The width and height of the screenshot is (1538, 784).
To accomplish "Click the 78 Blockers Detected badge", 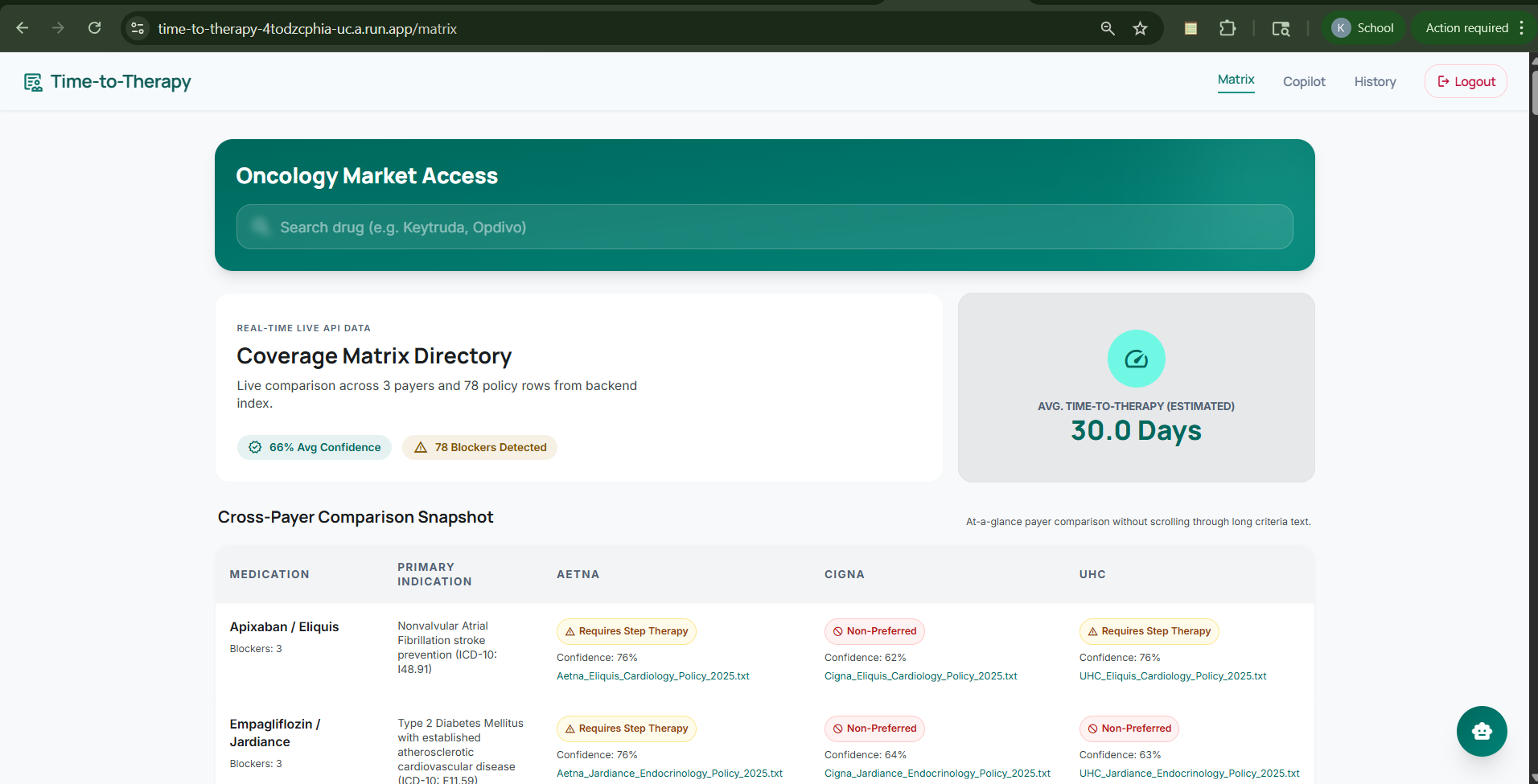I will pos(479,447).
